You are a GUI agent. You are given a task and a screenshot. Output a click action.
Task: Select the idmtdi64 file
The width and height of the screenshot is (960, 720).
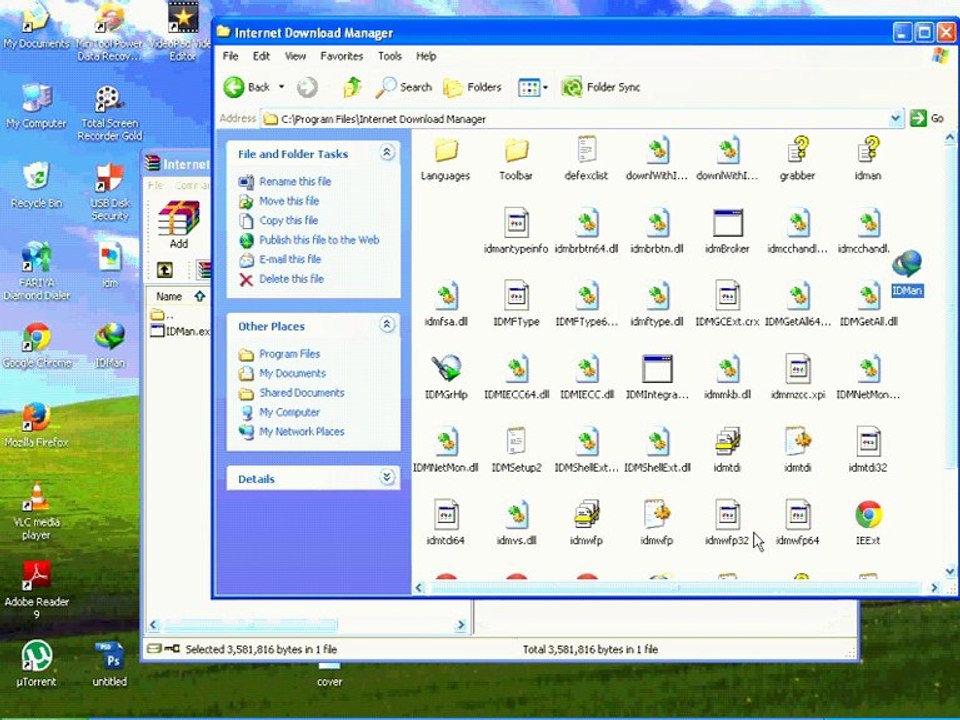click(x=446, y=523)
